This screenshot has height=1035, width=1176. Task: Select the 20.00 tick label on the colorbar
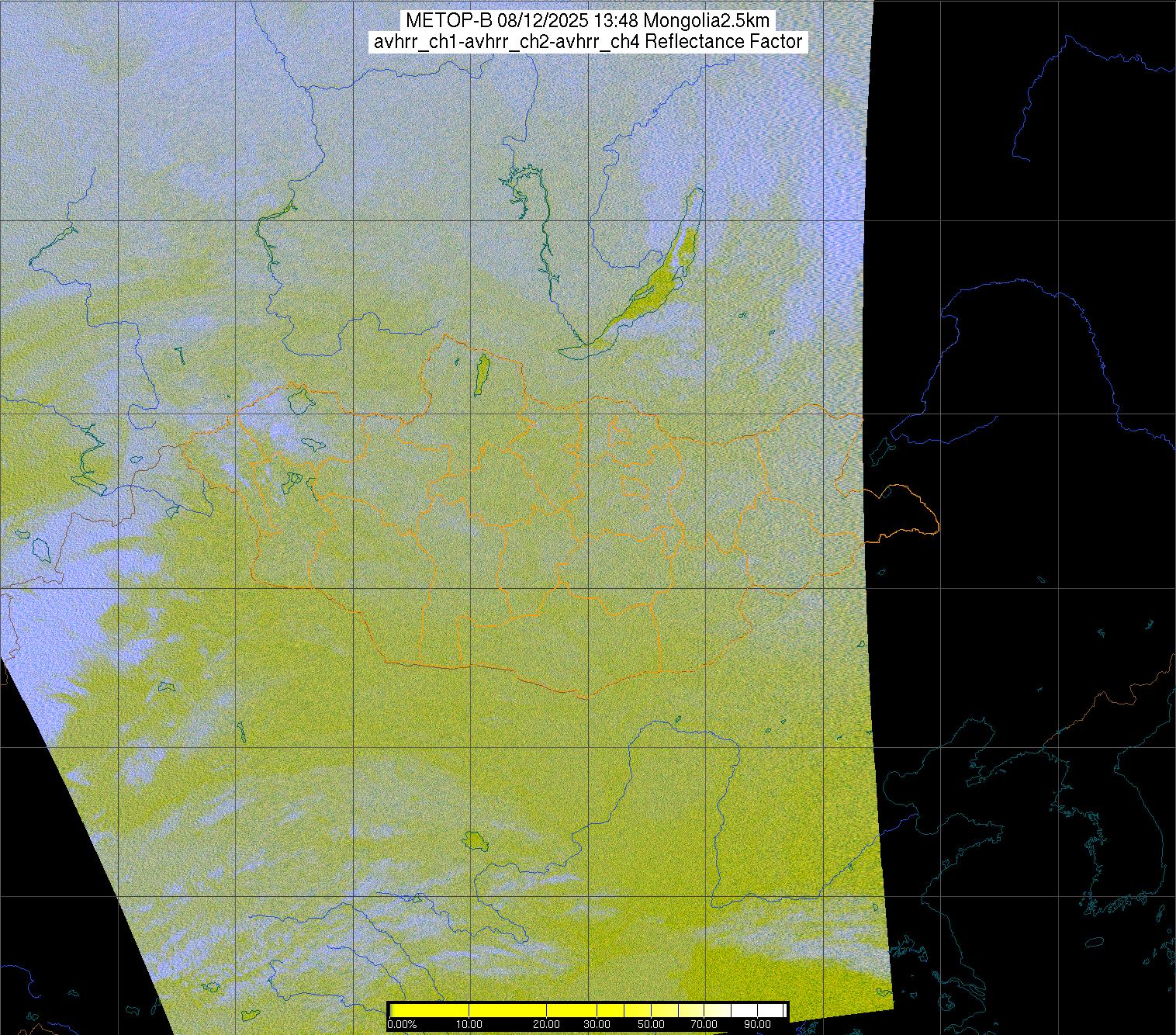pyautogui.click(x=548, y=1026)
